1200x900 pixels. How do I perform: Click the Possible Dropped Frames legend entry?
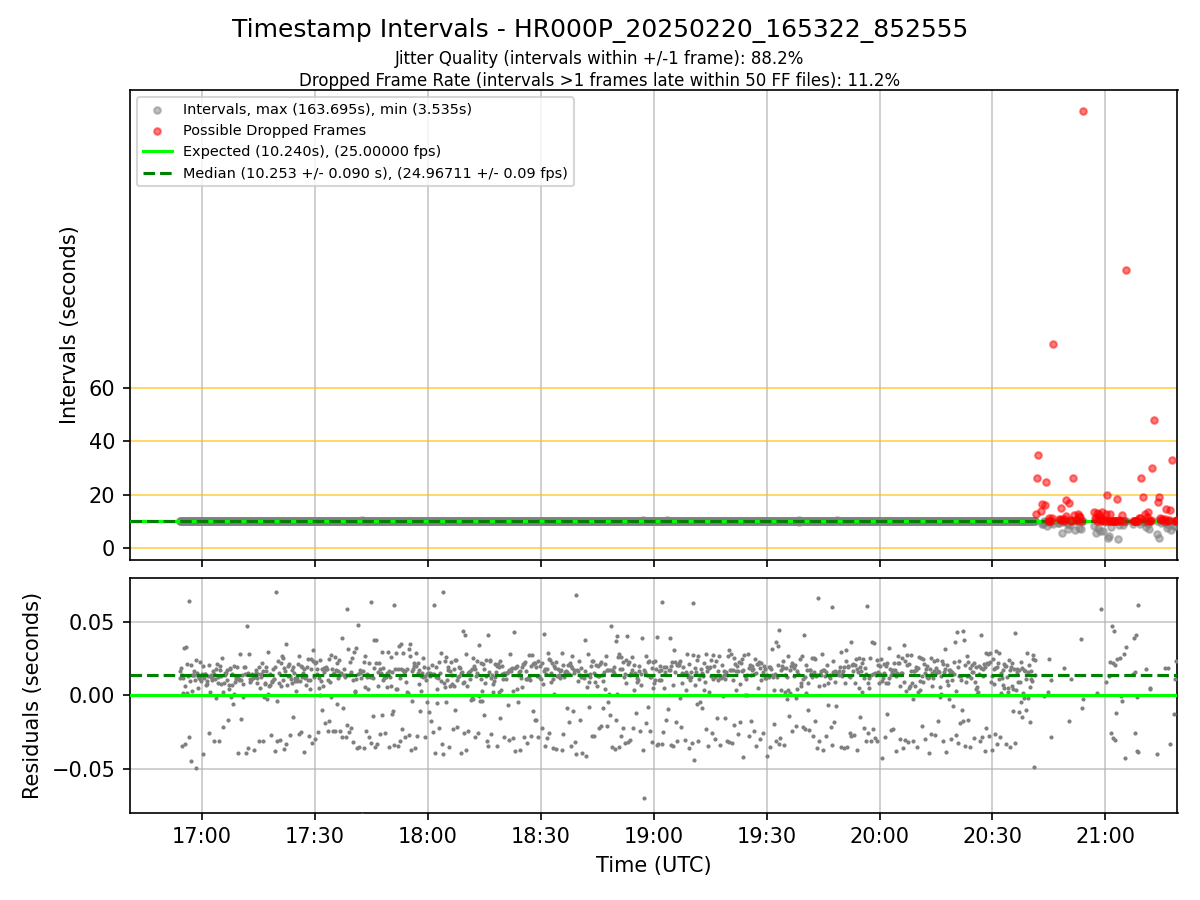[274, 130]
